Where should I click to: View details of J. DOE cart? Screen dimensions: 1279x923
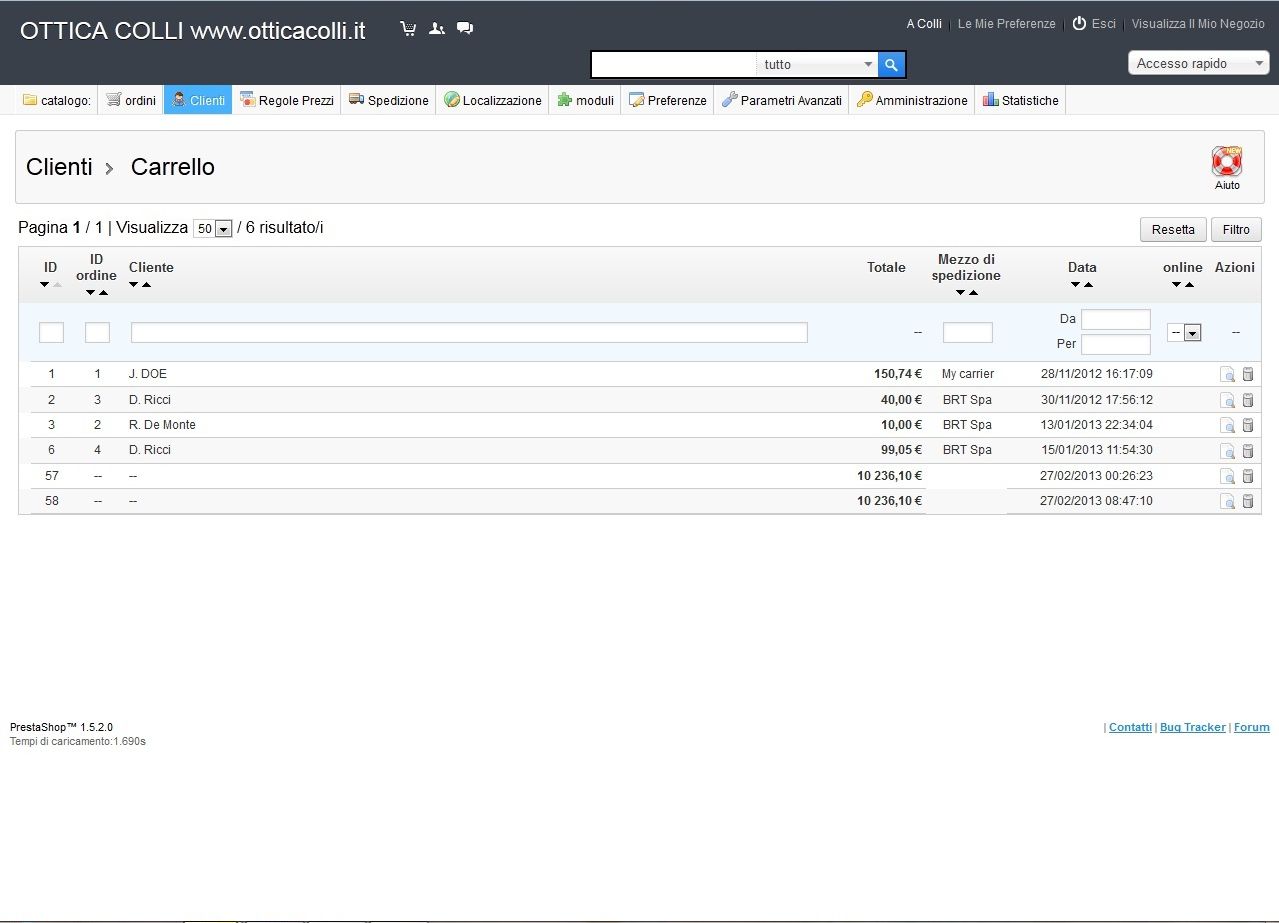tap(1227, 375)
